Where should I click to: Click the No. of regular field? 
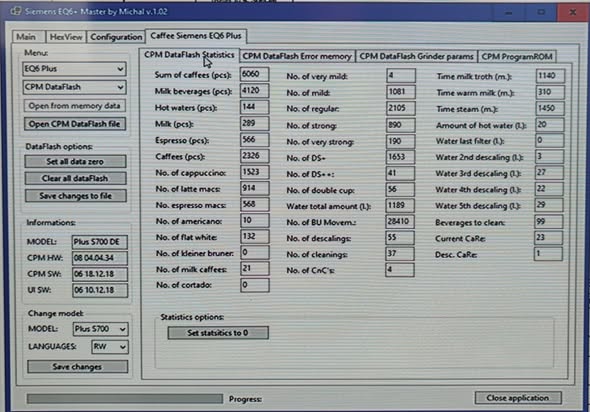click(x=401, y=108)
